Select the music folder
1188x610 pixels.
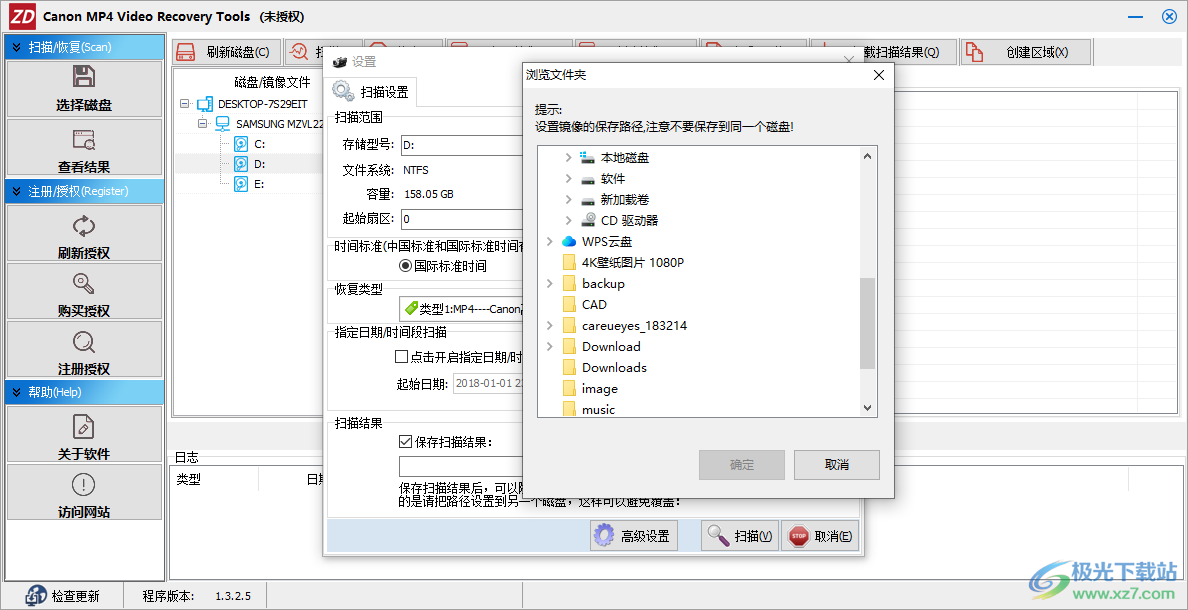[589, 410]
